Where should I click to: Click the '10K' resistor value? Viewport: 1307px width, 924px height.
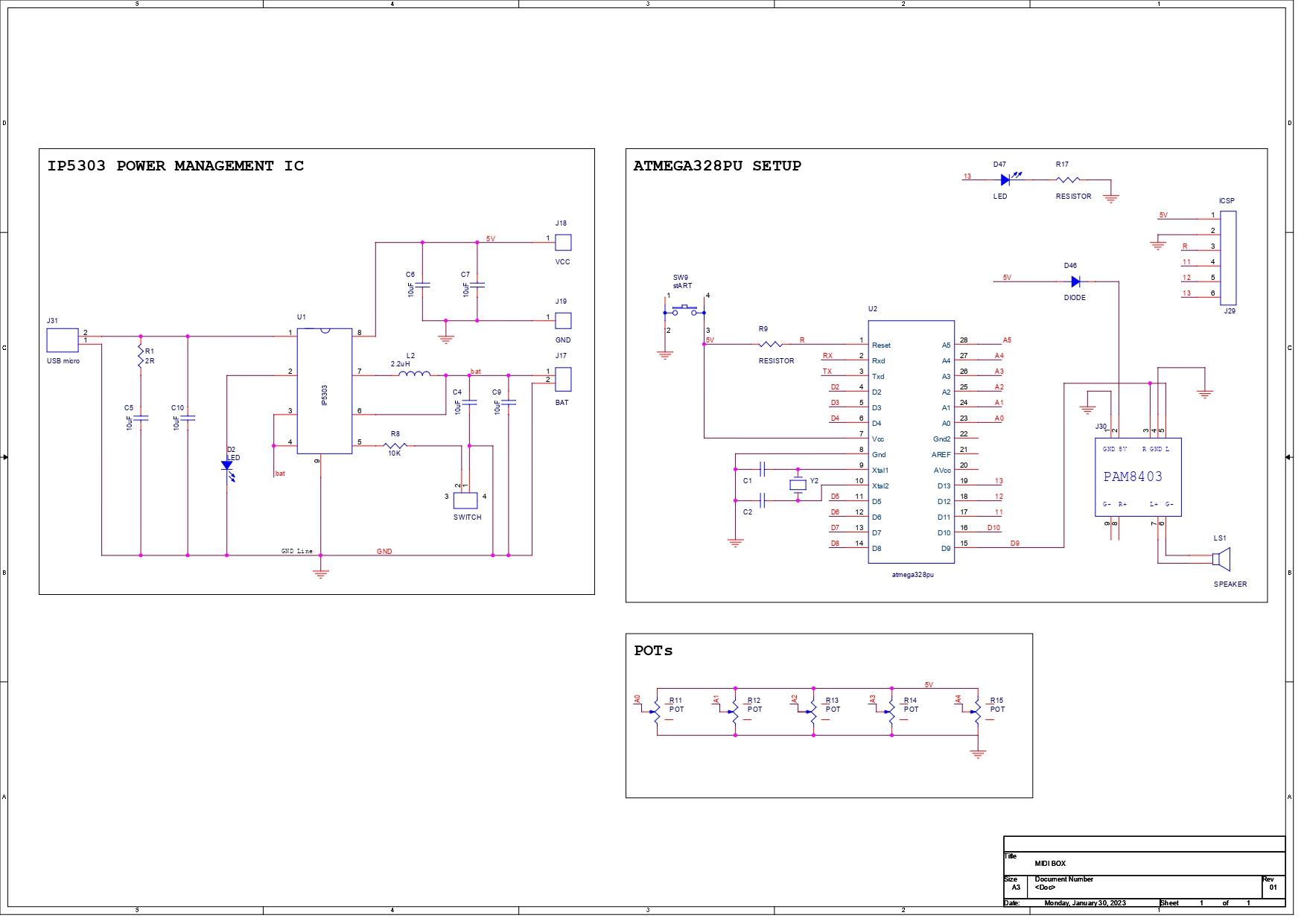[395, 453]
